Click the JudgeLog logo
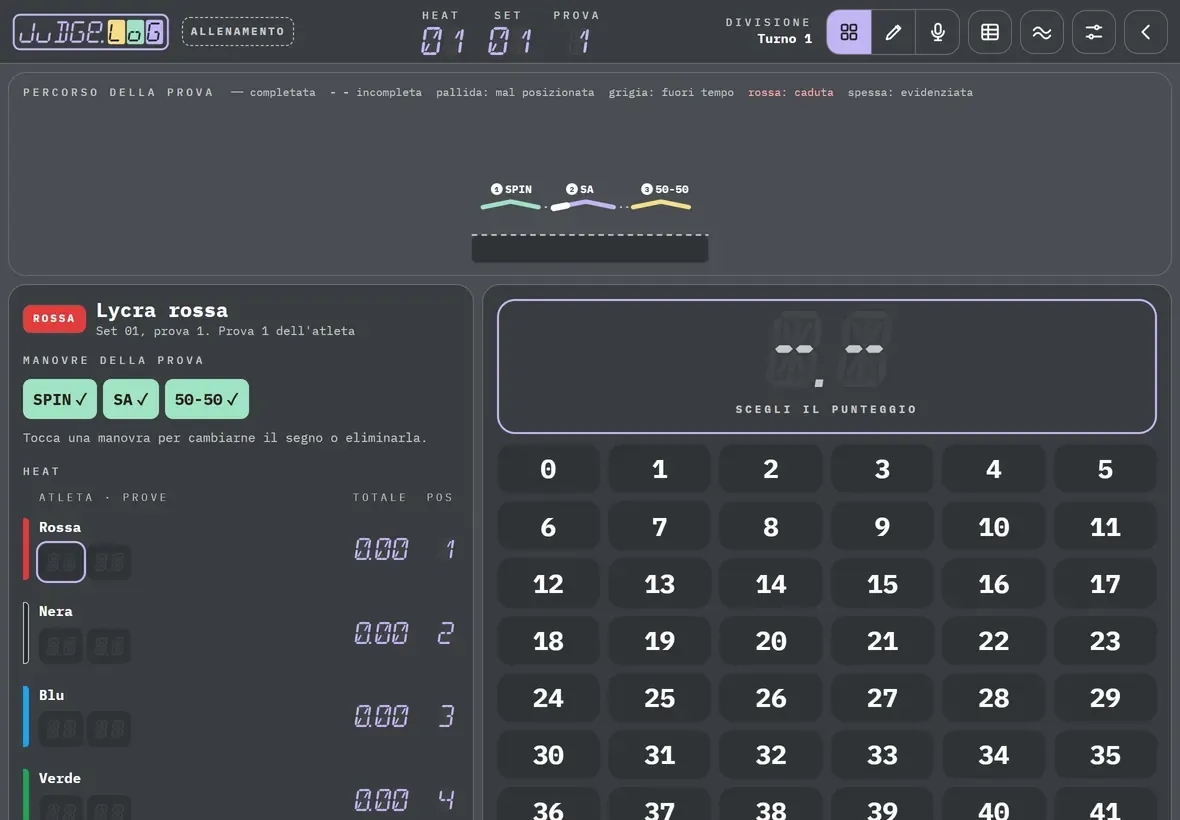 pyautogui.click(x=91, y=32)
